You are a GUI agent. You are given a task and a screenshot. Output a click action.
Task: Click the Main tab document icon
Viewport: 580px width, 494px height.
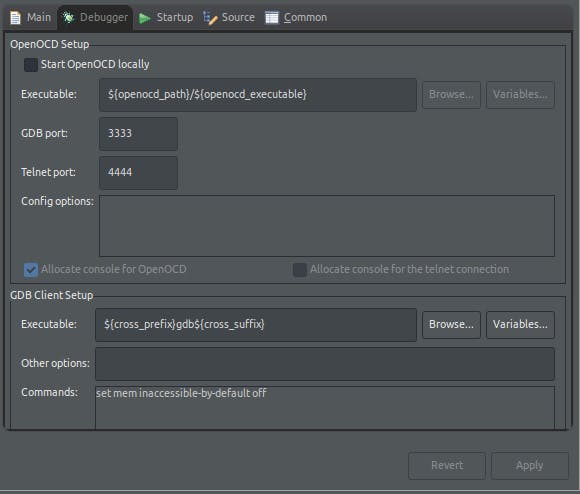(x=15, y=17)
